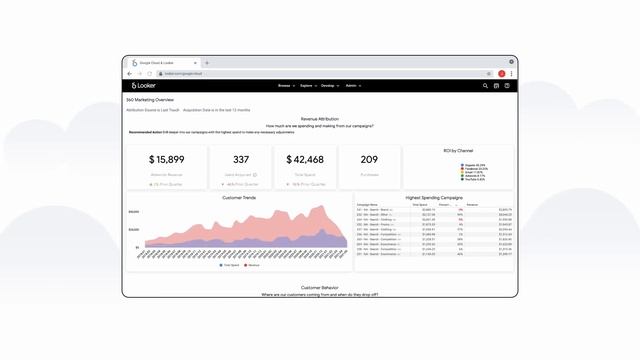Go back with the browser back arrow

129,74
